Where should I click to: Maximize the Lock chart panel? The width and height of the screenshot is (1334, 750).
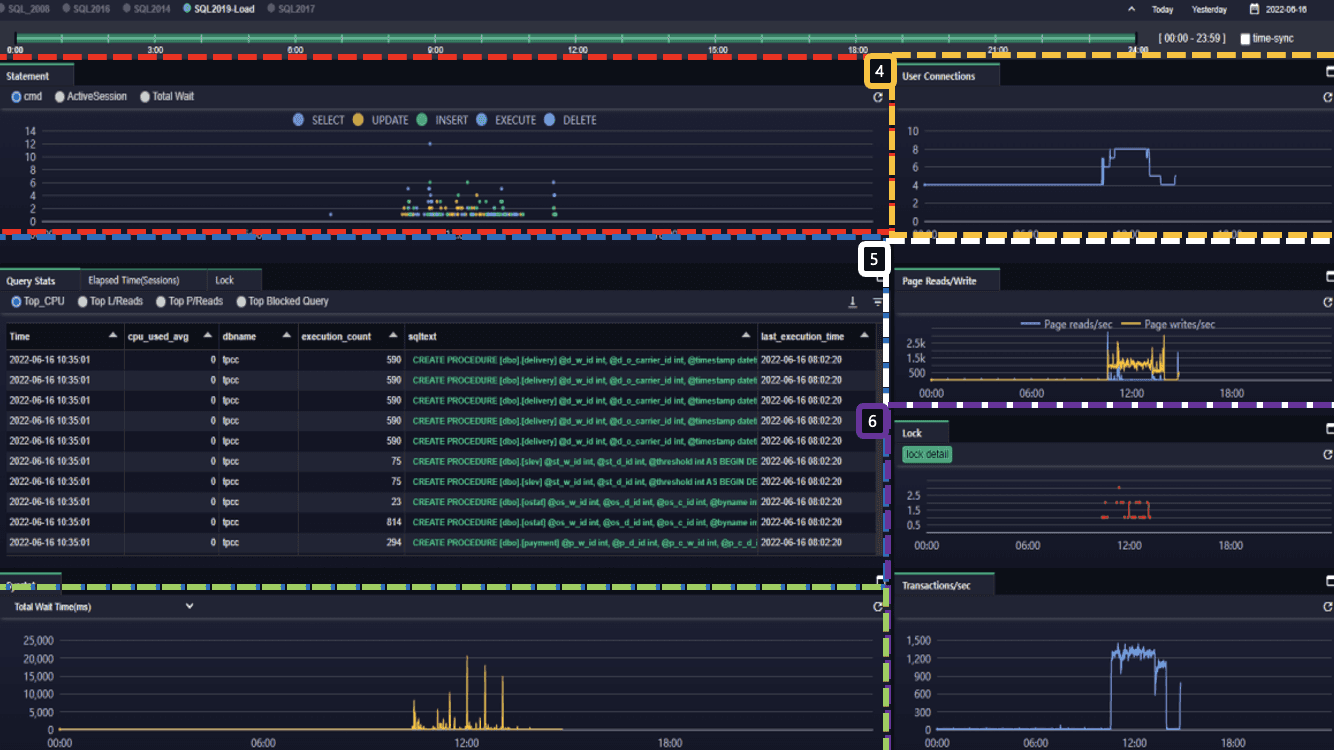tap(1329, 428)
